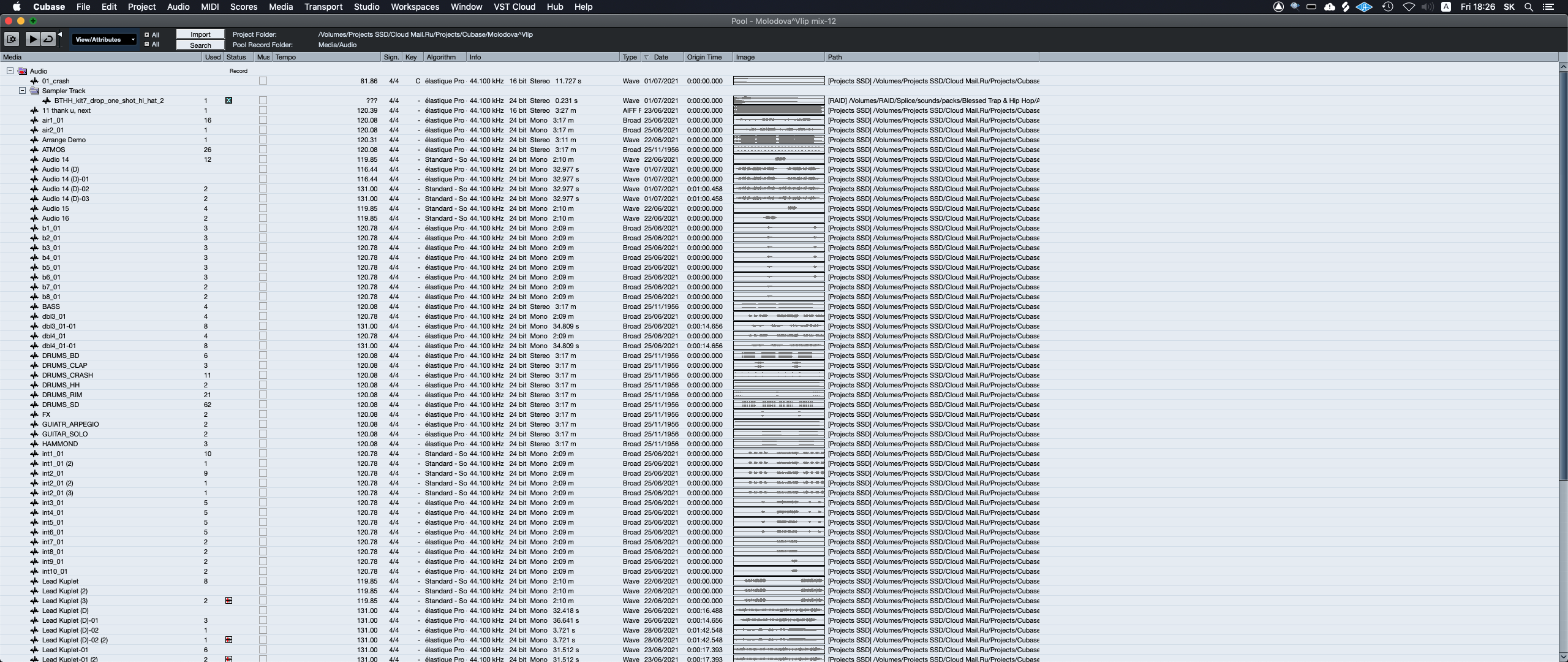1568x662 pixels.
Task: Open the View/Attributes dropdown
Action: tap(104, 39)
